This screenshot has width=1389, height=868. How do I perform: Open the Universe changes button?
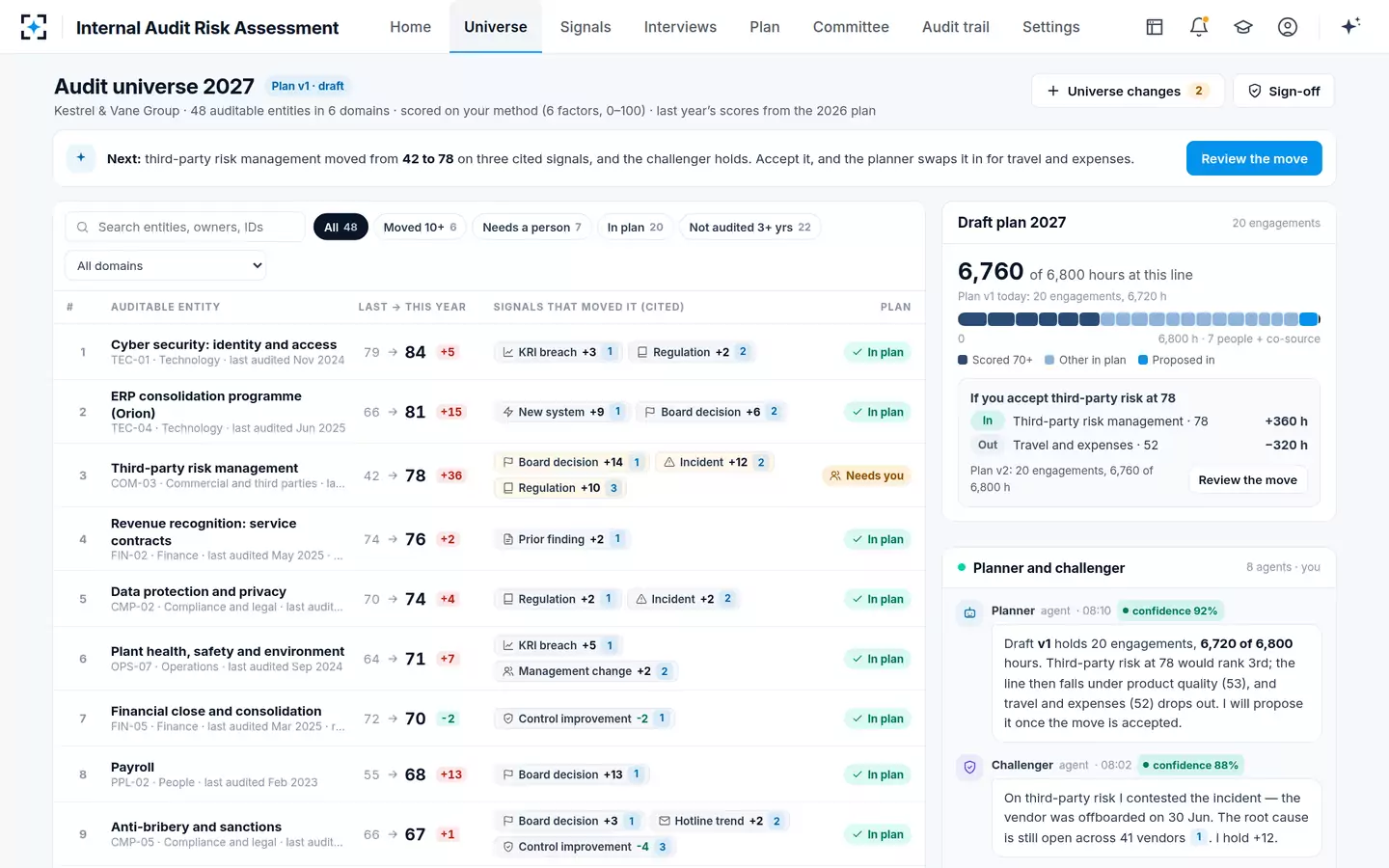[x=1128, y=91]
